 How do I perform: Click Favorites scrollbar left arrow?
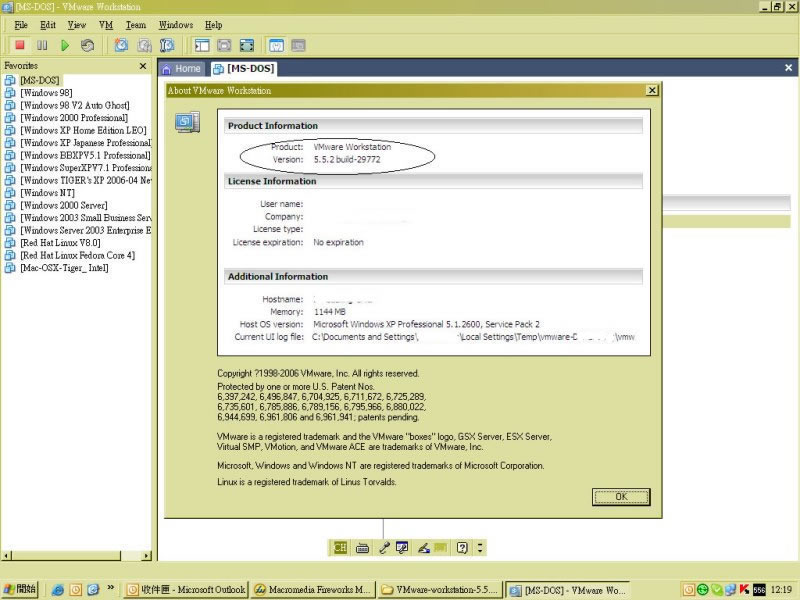click(x=6, y=556)
